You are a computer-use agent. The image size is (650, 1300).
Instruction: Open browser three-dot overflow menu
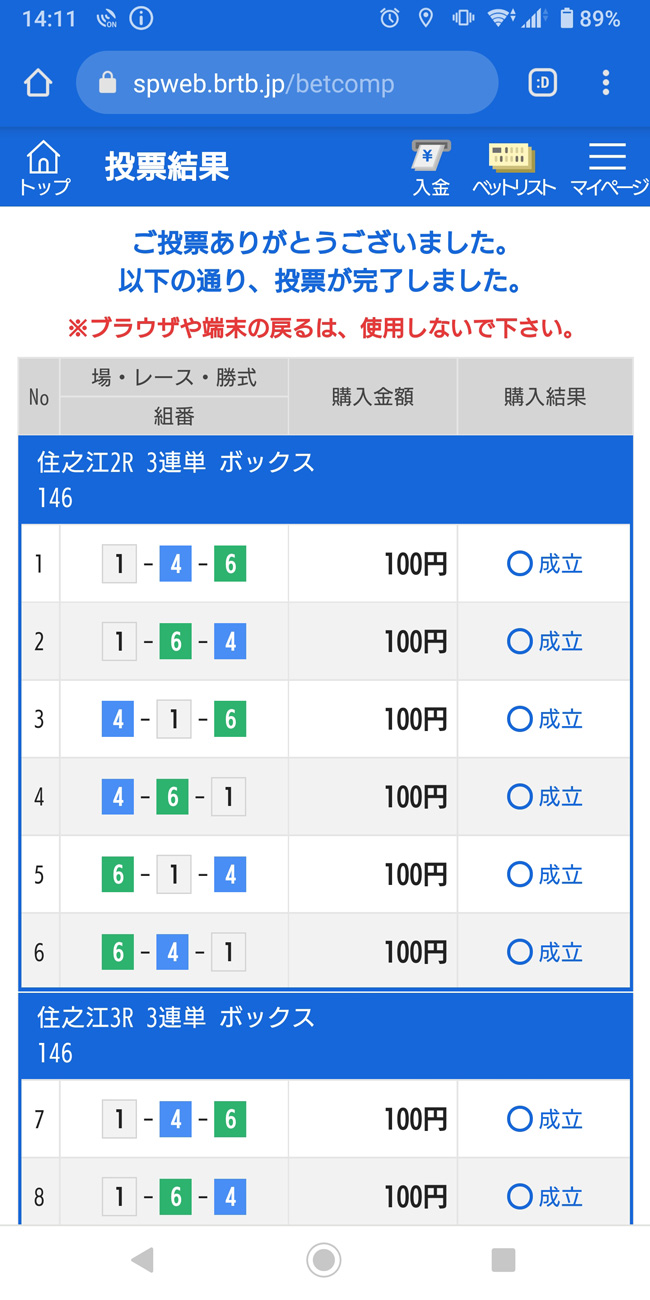click(606, 83)
